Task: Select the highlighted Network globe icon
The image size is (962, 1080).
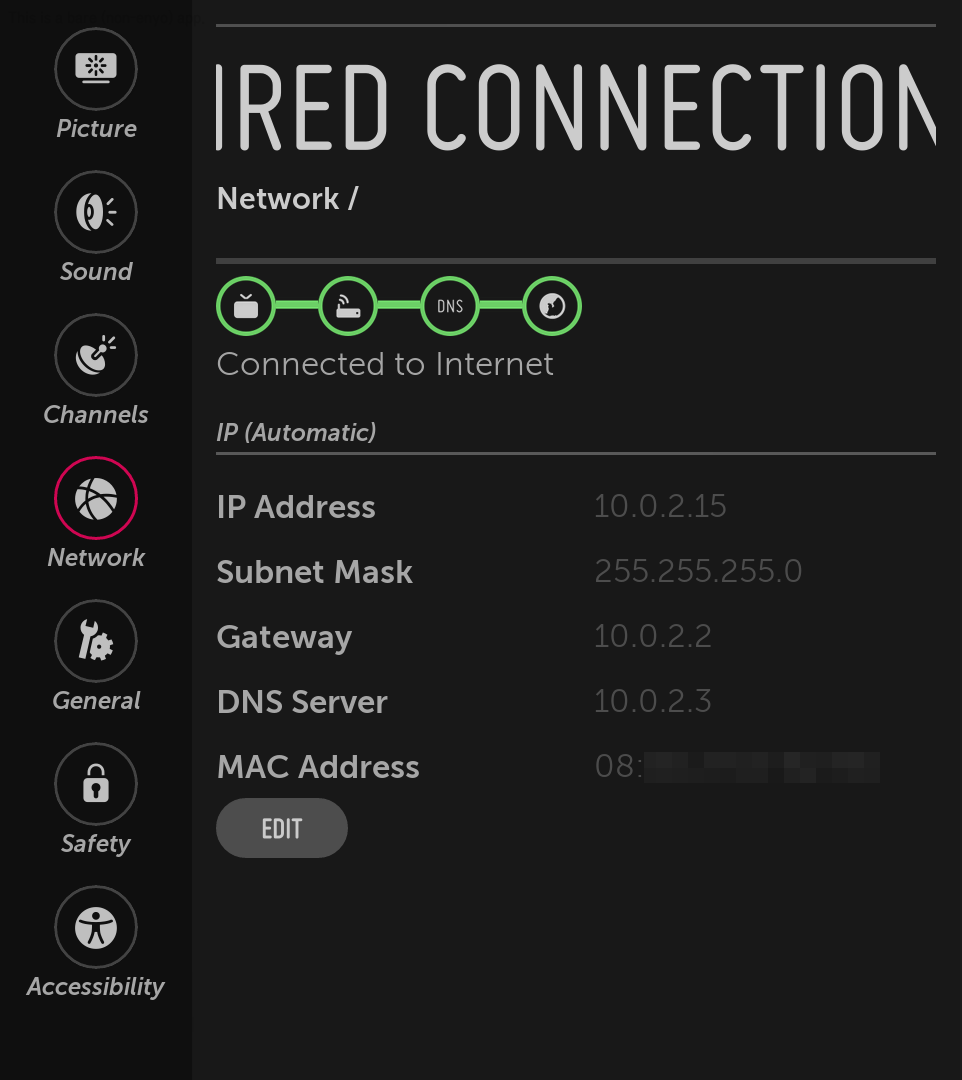Action: click(x=95, y=497)
